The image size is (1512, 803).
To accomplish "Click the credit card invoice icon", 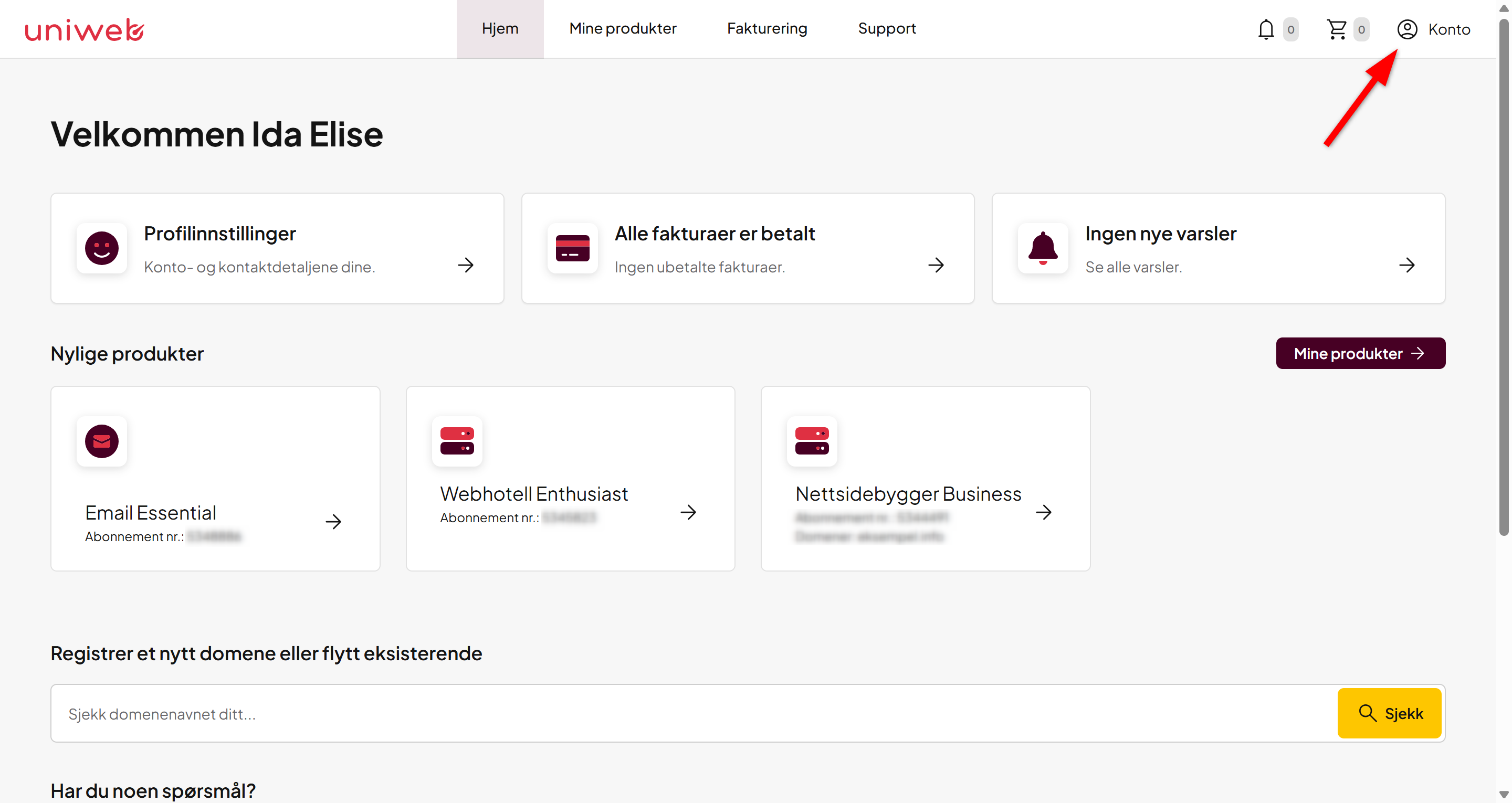I will (x=572, y=248).
